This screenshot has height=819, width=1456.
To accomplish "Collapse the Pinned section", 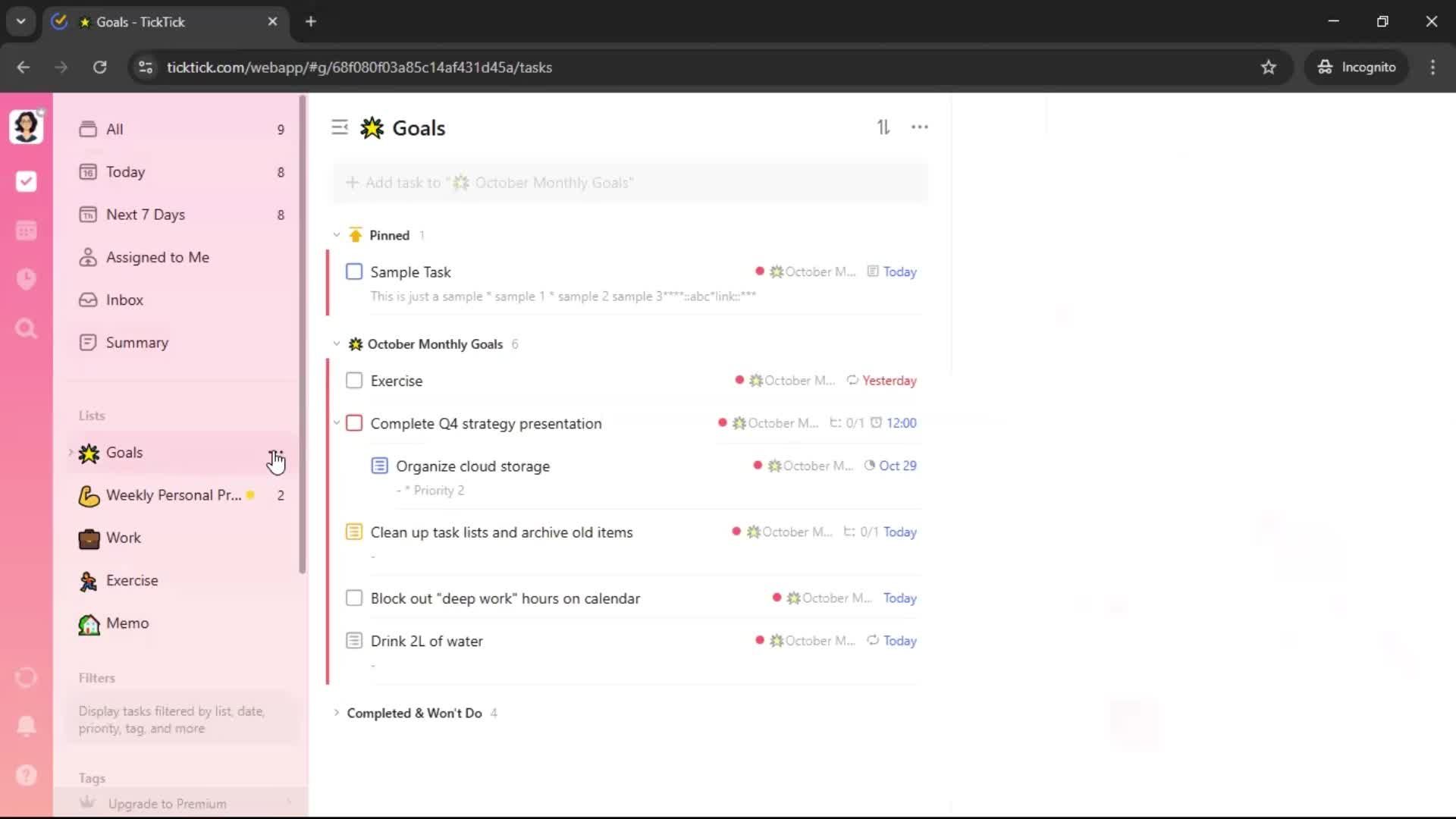I will [x=337, y=235].
